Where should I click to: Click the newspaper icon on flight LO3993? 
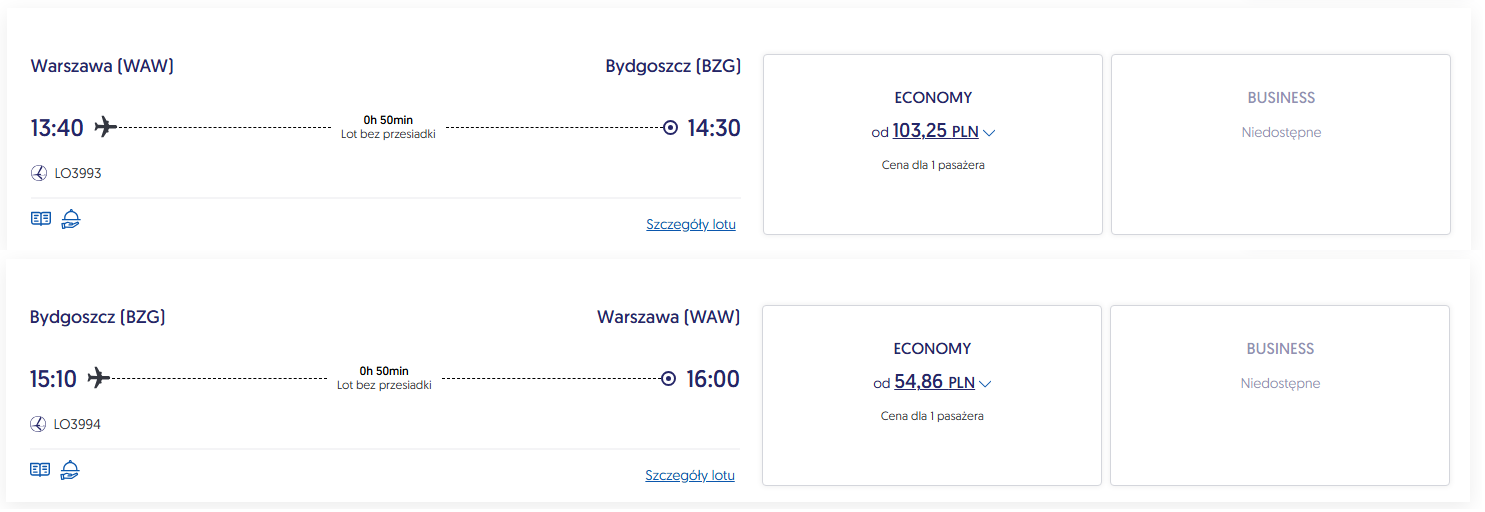click(x=40, y=219)
